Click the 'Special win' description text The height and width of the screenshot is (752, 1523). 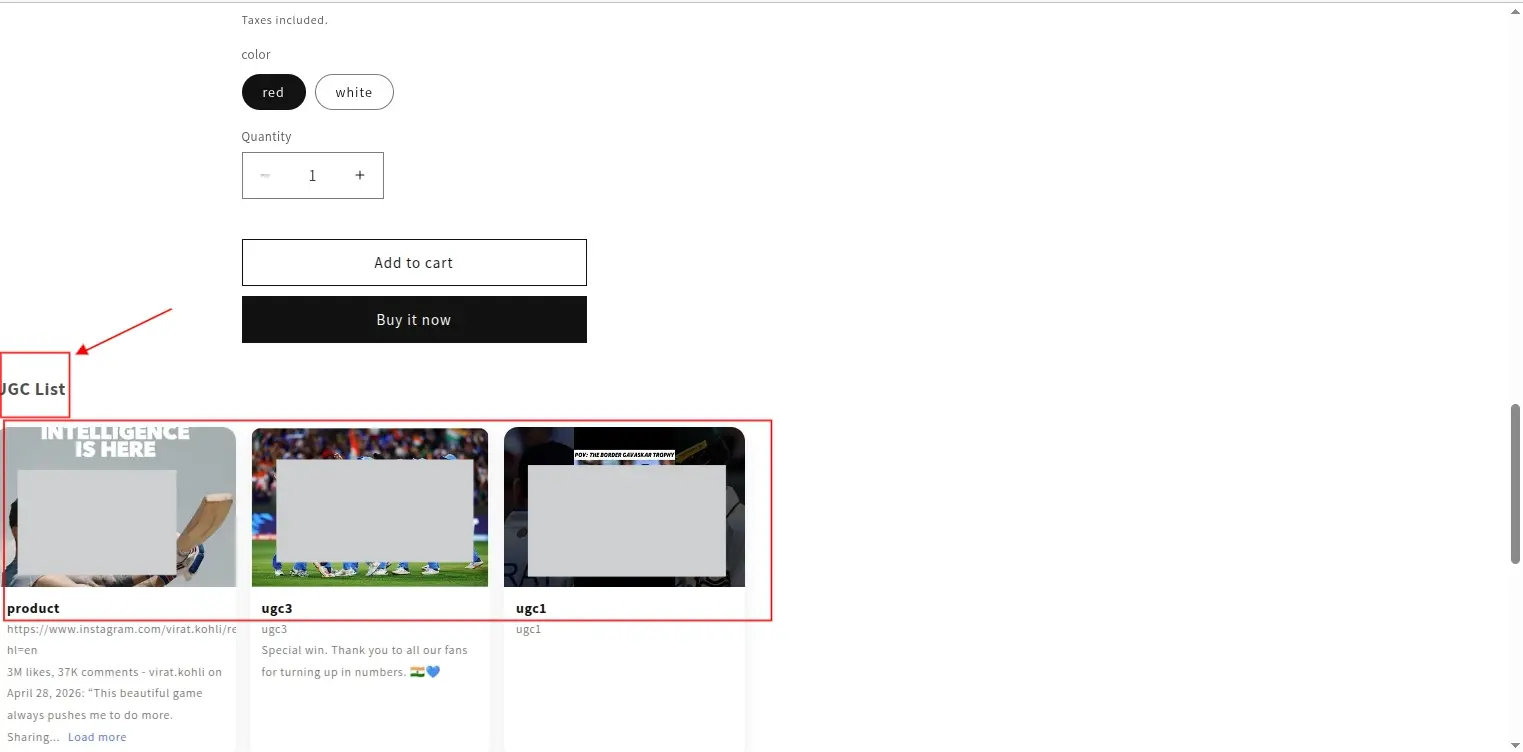pyautogui.click(x=364, y=661)
